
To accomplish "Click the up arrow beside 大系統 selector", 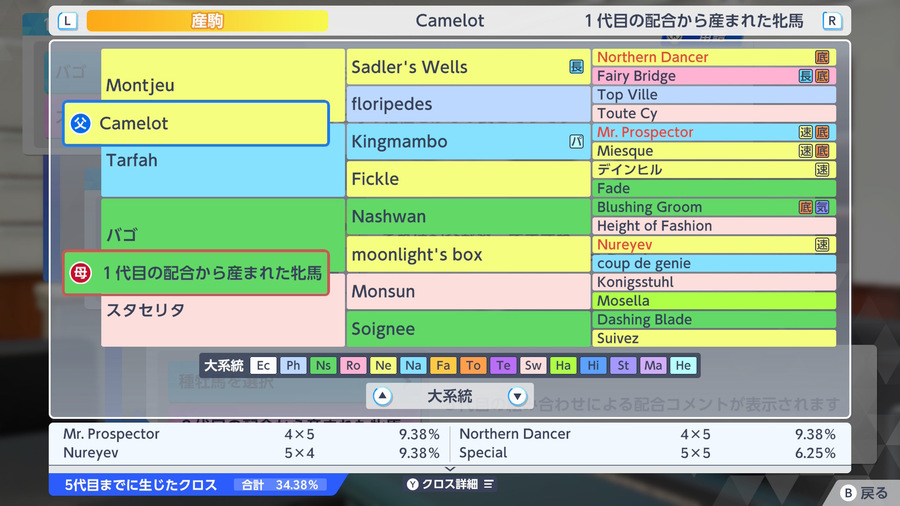I will (382, 396).
